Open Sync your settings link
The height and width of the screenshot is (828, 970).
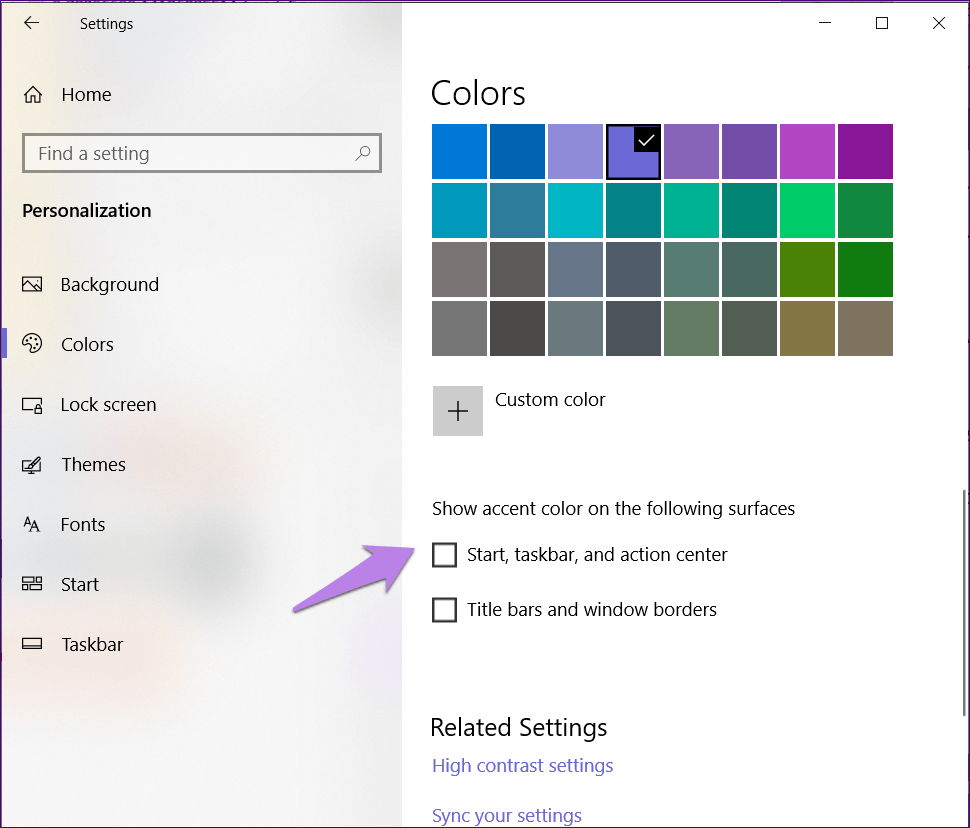[x=506, y=816]
